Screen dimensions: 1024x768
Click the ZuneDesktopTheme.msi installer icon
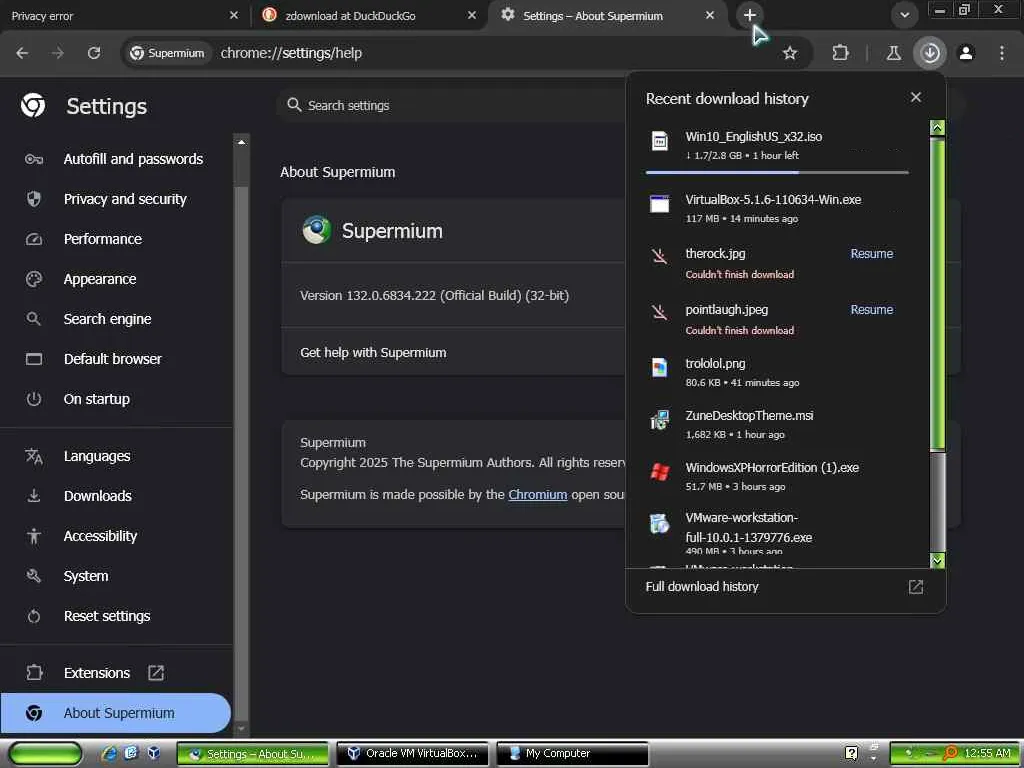point(660,419)
